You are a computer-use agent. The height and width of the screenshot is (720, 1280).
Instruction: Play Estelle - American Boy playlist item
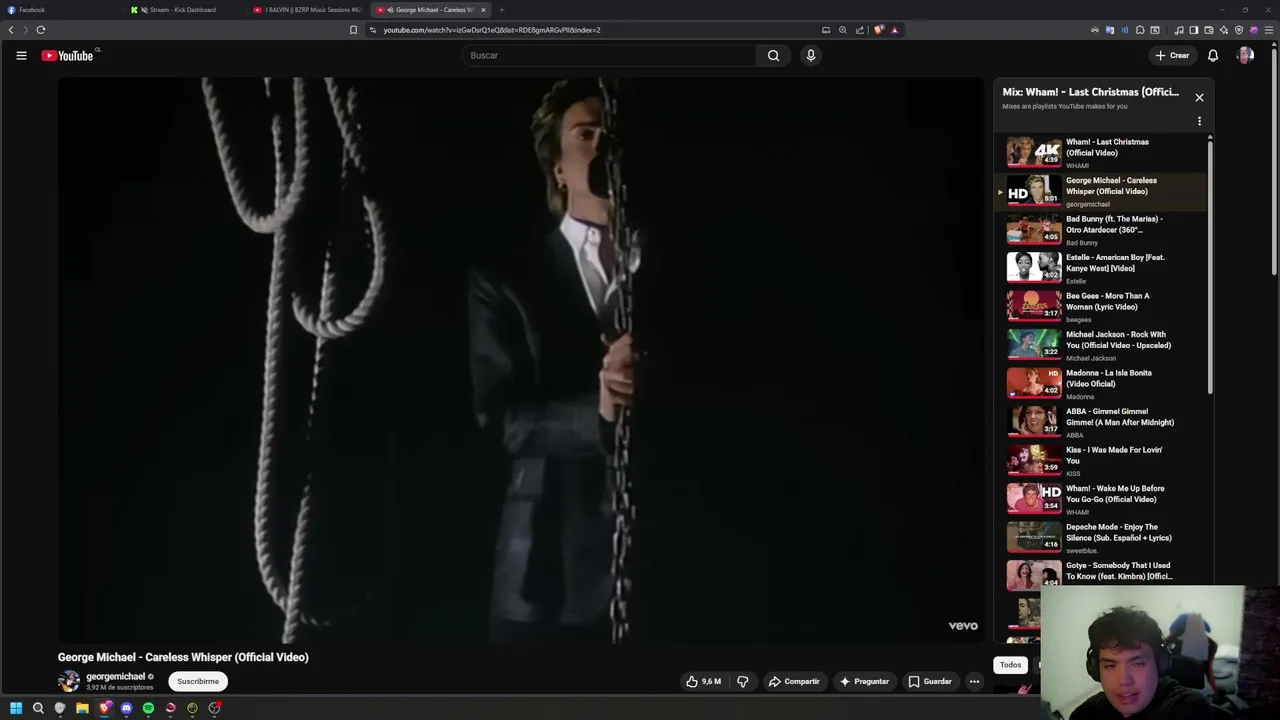[x=1100, y=268]
